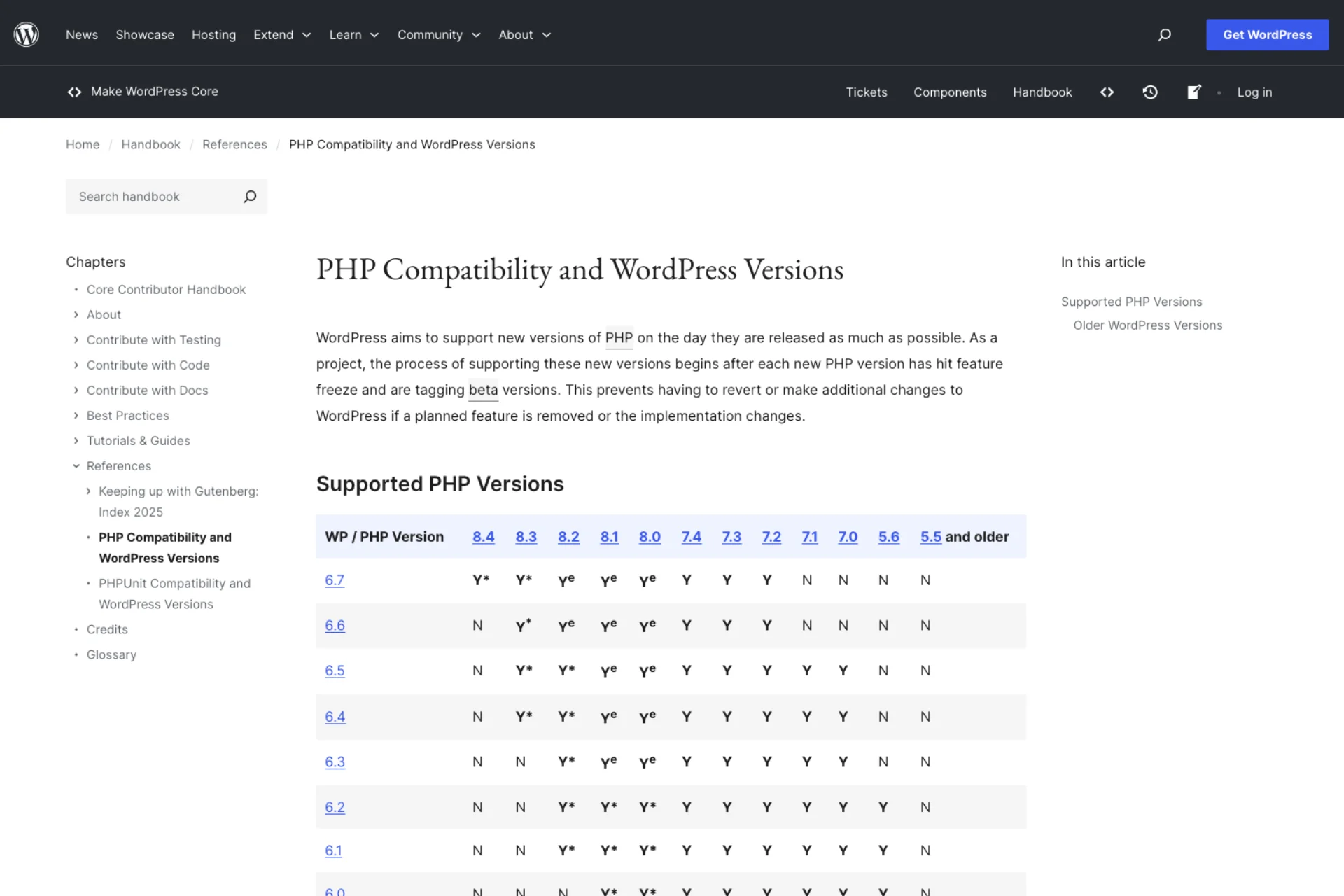Open the Hosting menu item
Image resolution: width=1344 pixels, height=896 pixels.
[x=213, y=34]
